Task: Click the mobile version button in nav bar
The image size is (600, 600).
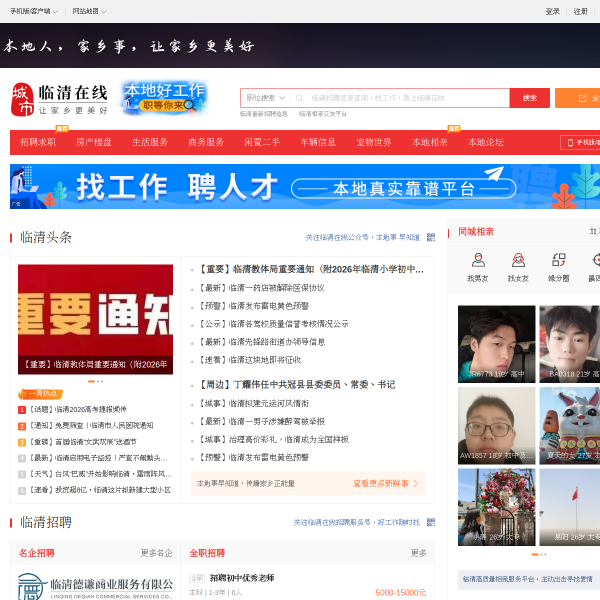Action: (x=580, y=142)
